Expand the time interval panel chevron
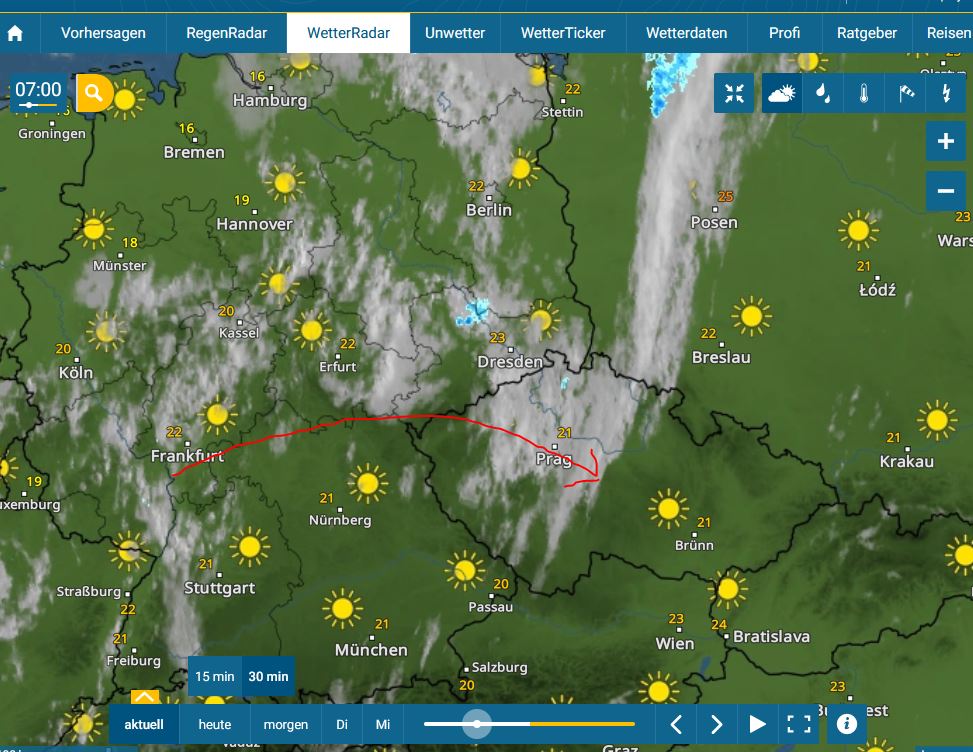The height and width of the screenshot is (752, 973). coord(144,697)
